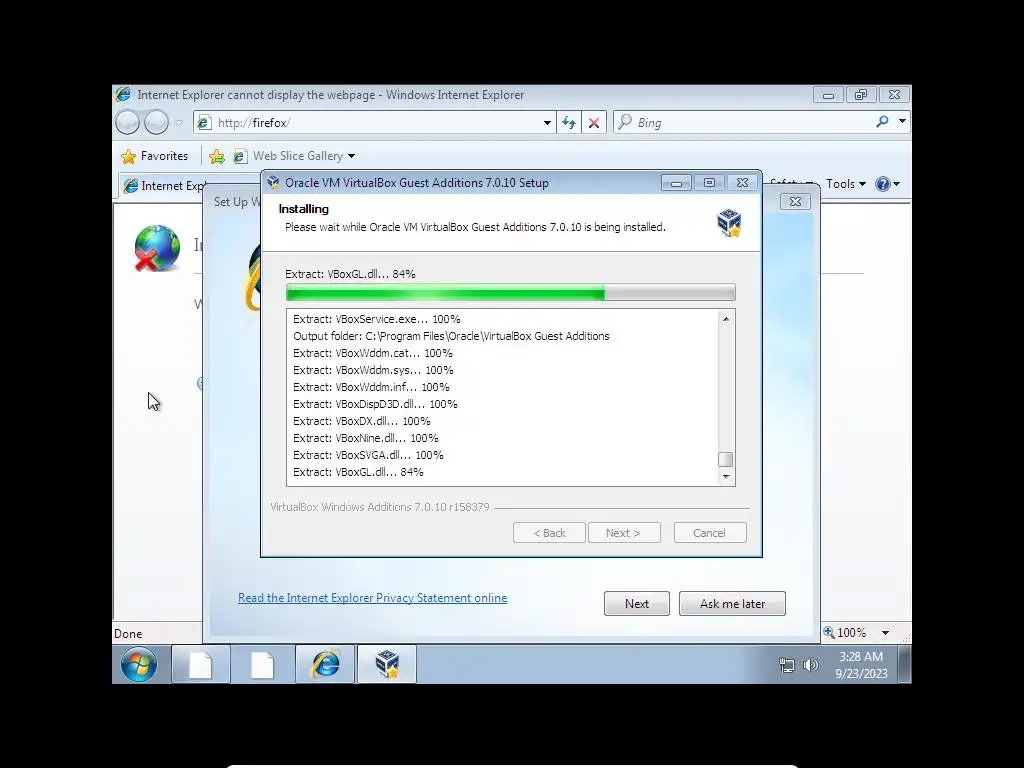This screenshot has width=1024, height=768.
Task: Click Next in the Set Up IE dialog
Action: coord(637,603)
